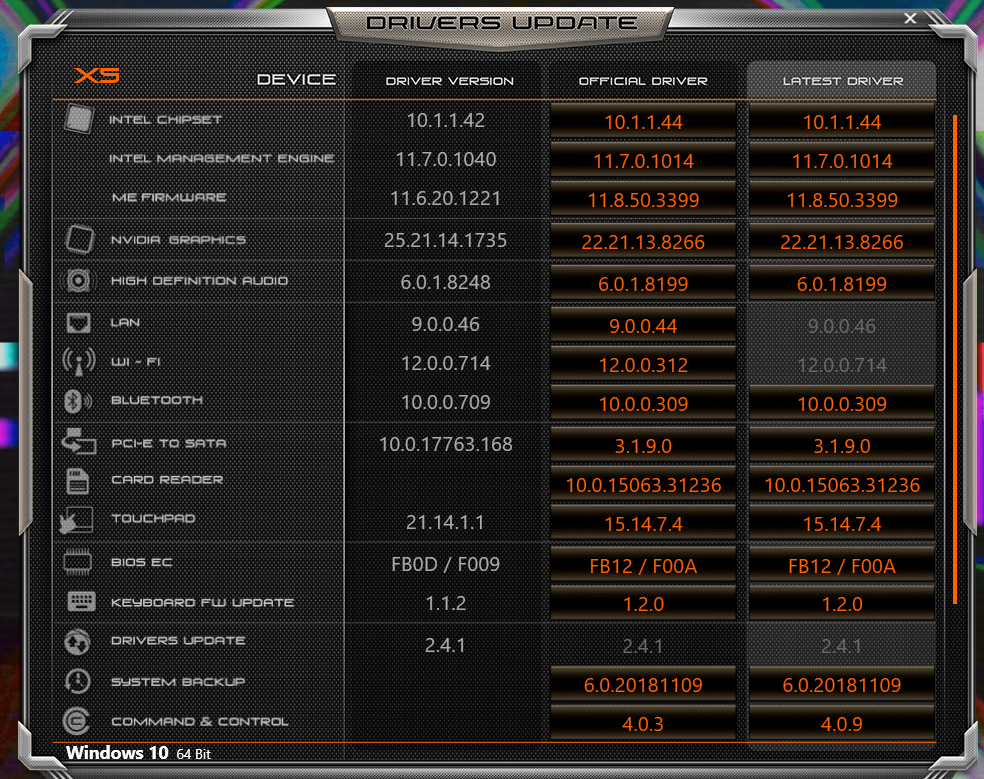Click the Drivers Update refresh icon
This screenshot has width=984, height=779.
77,642
